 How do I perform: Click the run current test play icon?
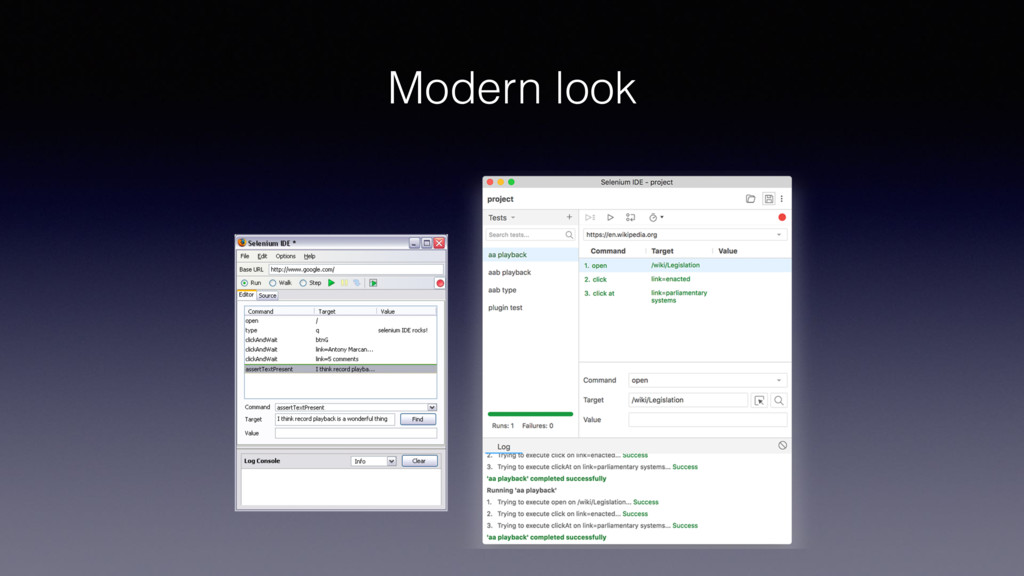[610, 217]
